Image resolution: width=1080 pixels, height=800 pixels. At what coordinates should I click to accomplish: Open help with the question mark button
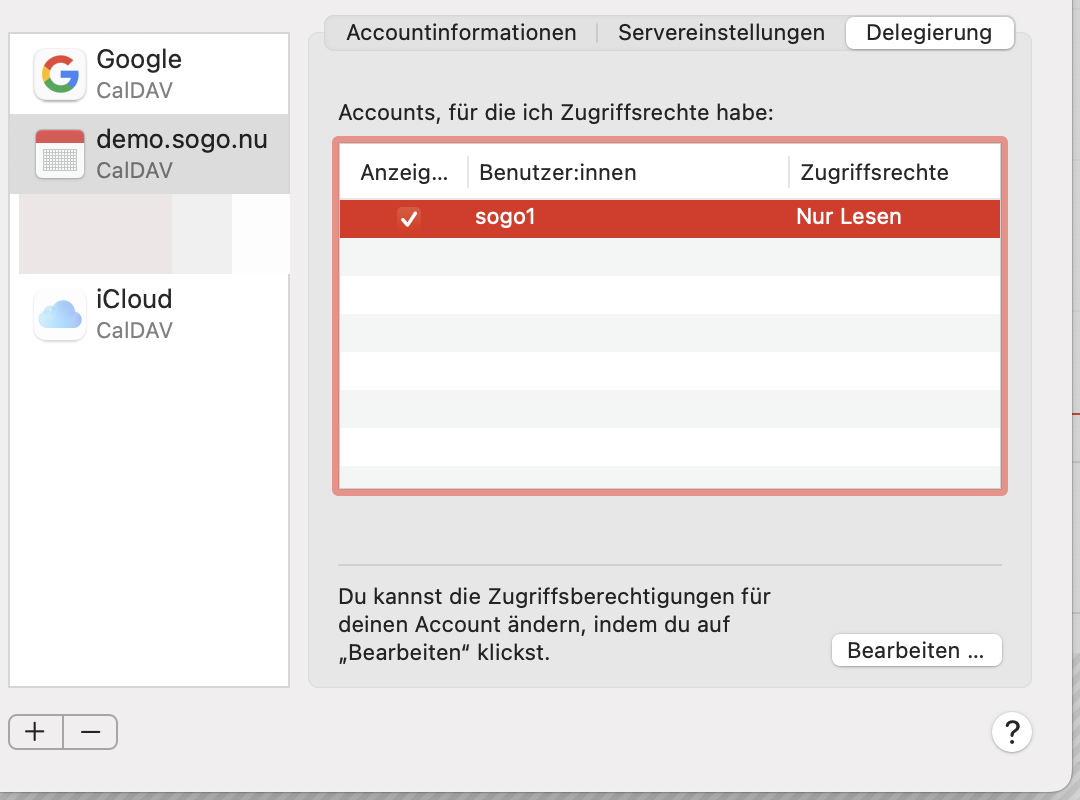click(1011, 732)
